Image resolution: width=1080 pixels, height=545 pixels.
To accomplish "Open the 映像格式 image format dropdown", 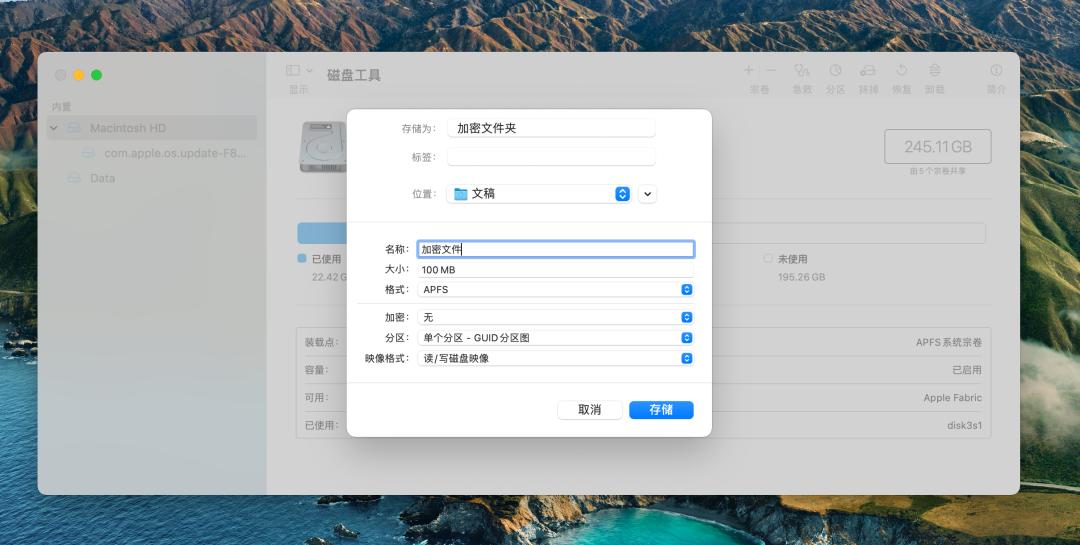I will (556, 358).
